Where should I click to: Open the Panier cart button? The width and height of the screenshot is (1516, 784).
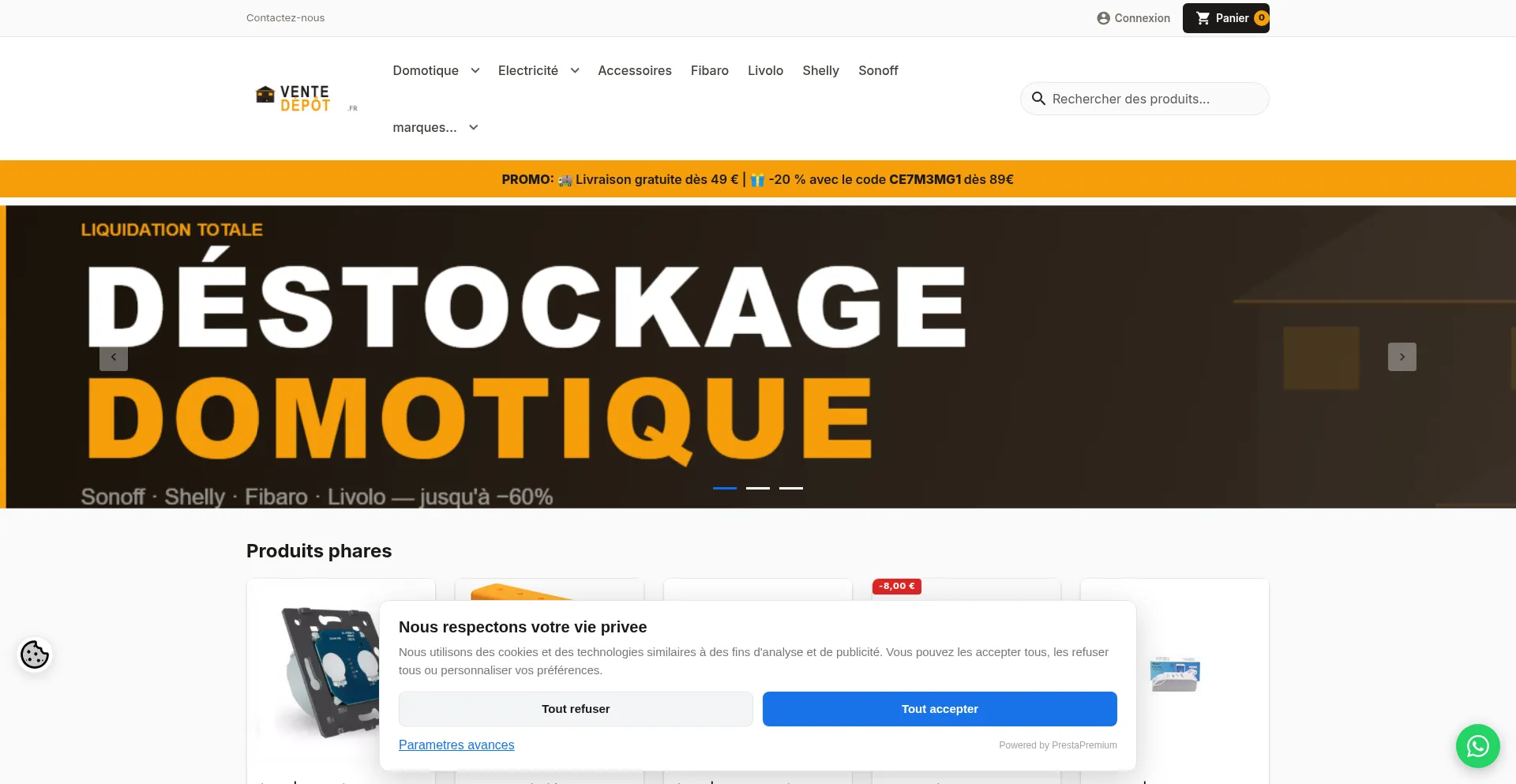[1225, 18]
